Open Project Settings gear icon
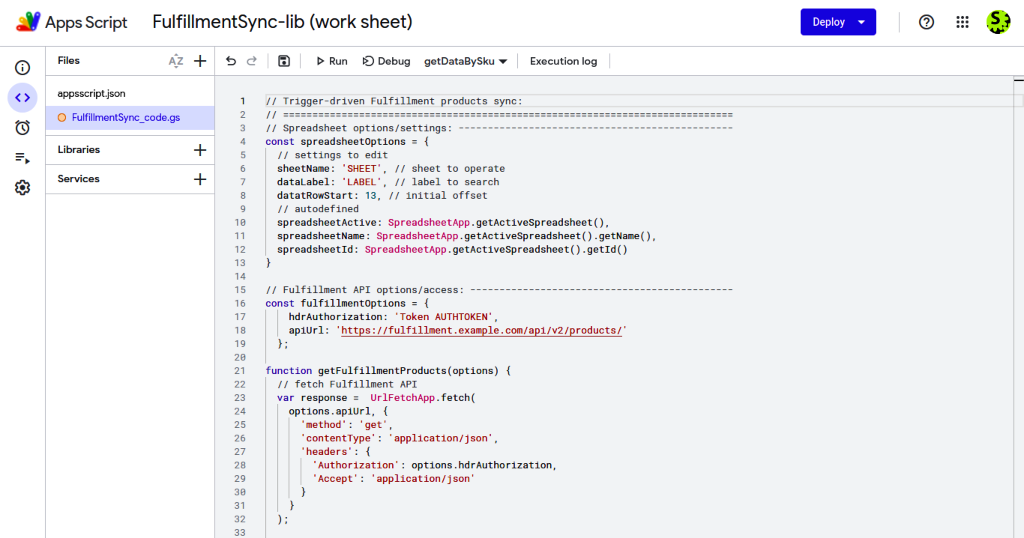This screenshot has width=1024, height=538. click(22, 188)
